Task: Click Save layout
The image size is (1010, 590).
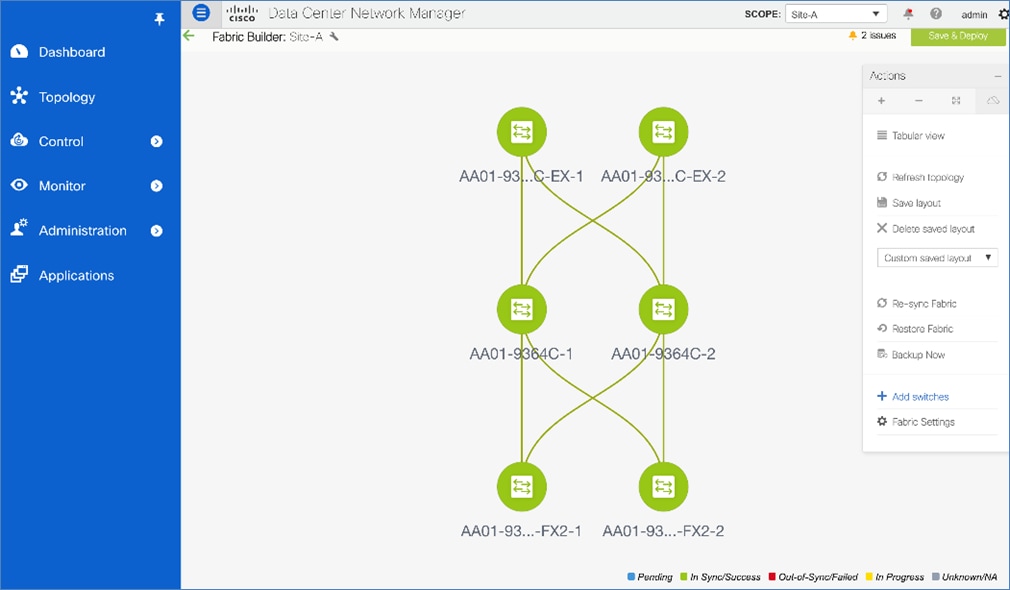Action: tap(909, 203)
